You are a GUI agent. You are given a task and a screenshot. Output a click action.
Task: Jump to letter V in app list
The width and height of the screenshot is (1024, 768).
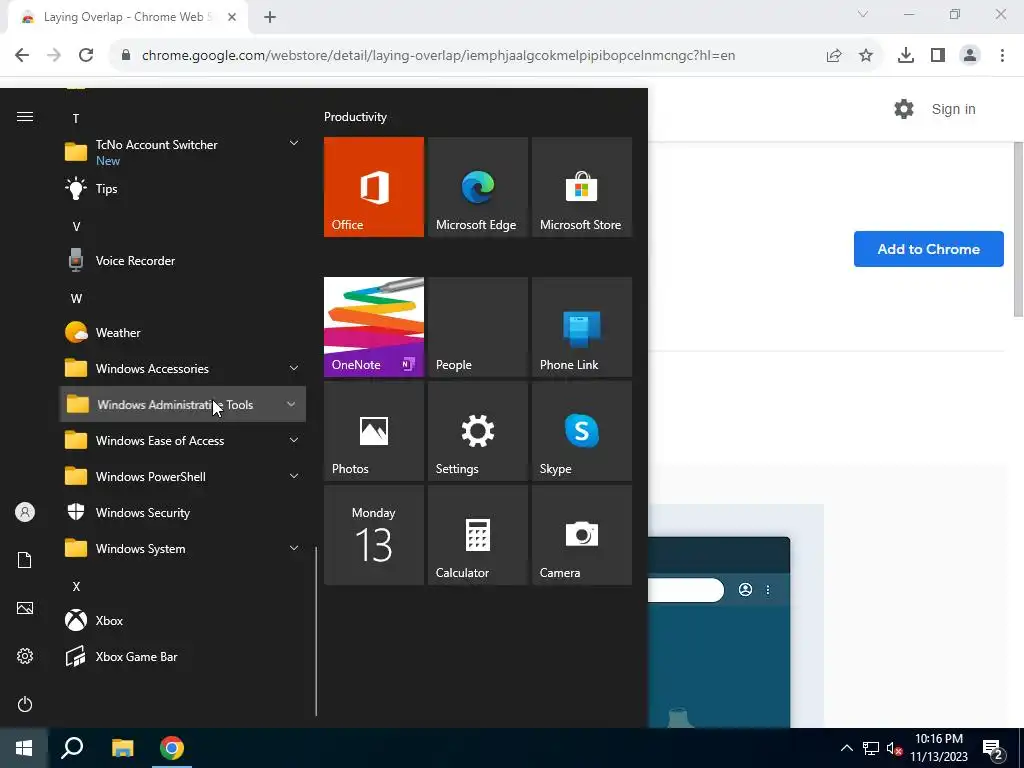[x=76, y=227]
